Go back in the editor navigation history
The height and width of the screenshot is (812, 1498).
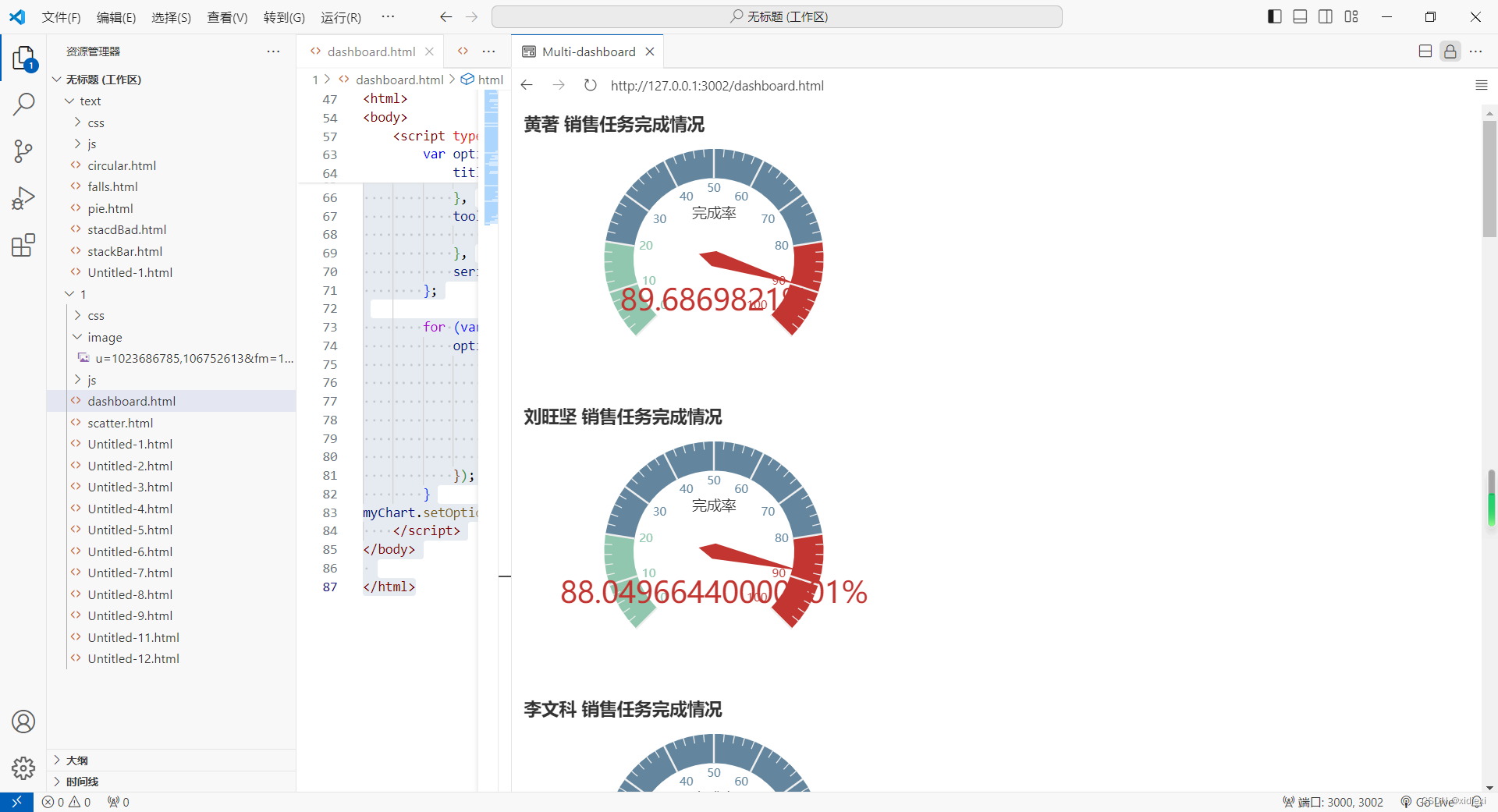point(445,16)
